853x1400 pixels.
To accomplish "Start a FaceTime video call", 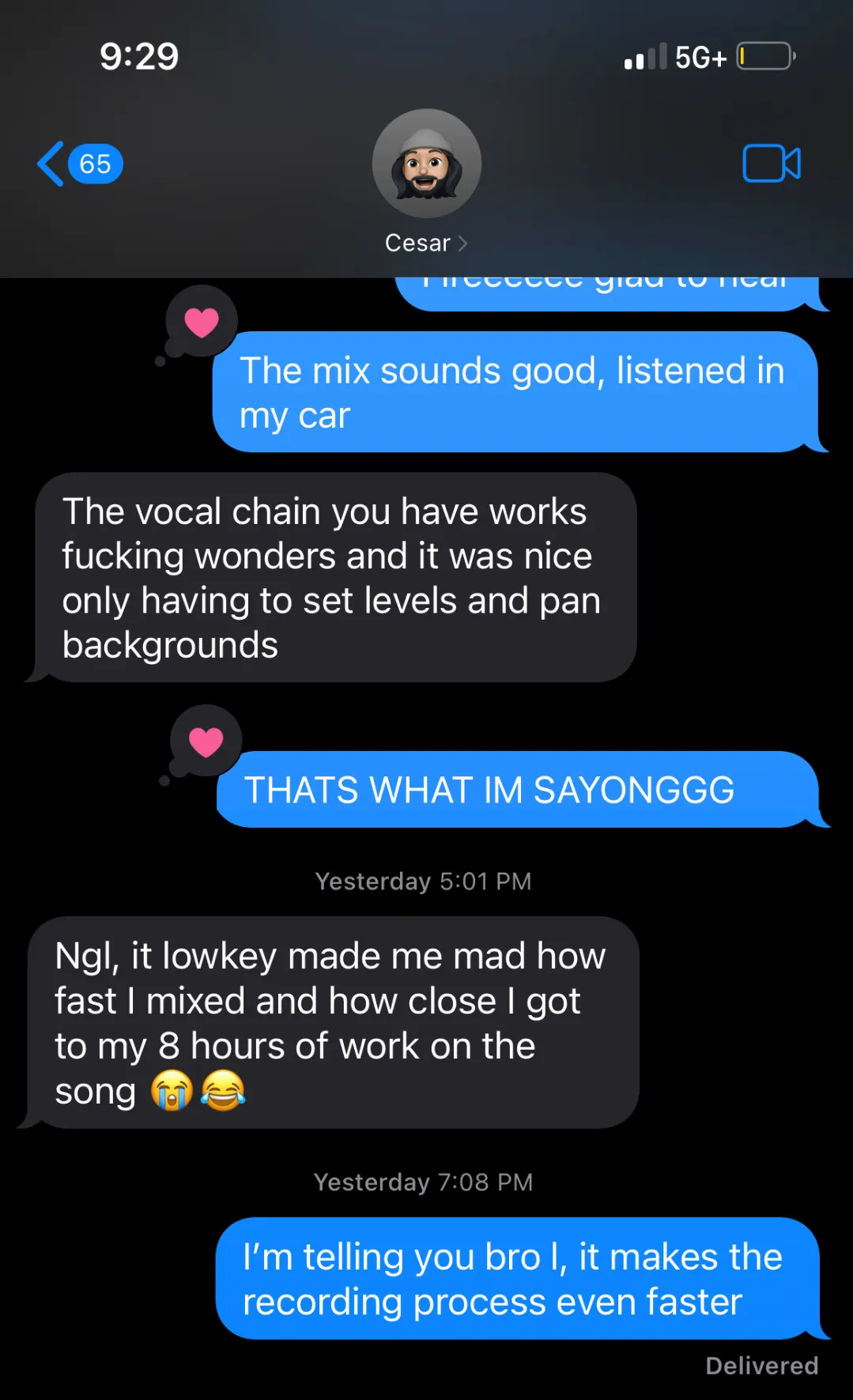I will pos(772,164).
